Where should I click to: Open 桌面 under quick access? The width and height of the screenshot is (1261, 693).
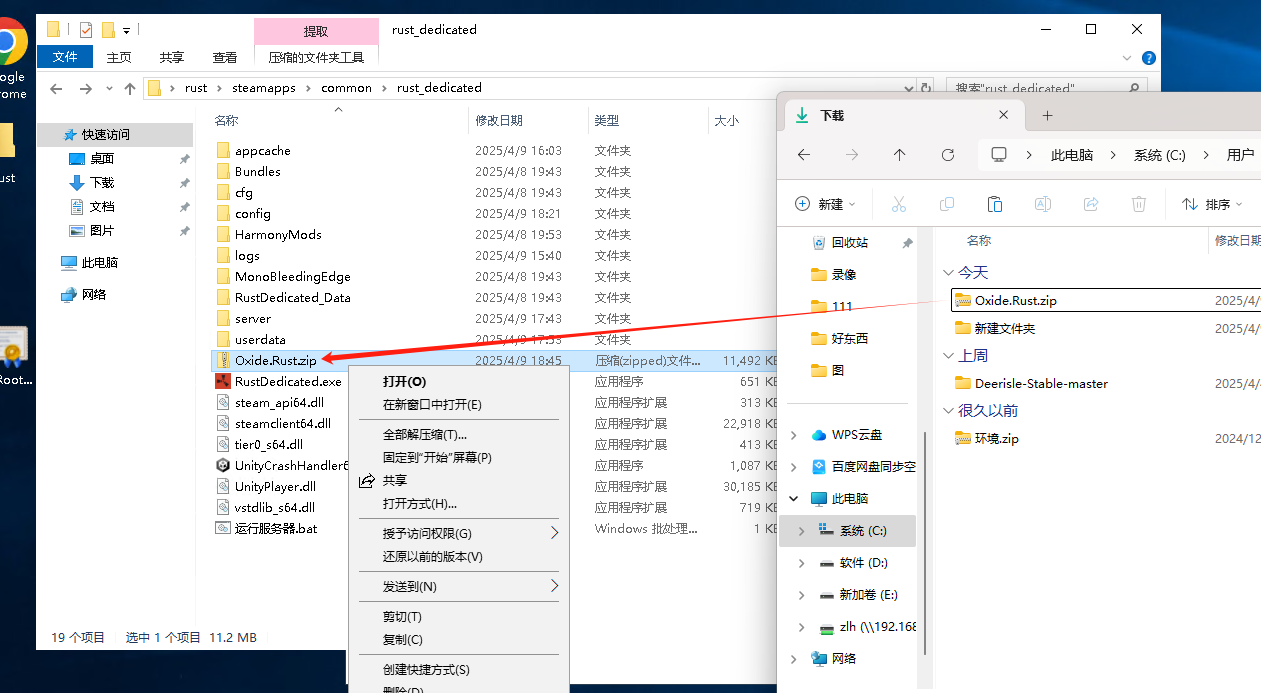[102, 158]
